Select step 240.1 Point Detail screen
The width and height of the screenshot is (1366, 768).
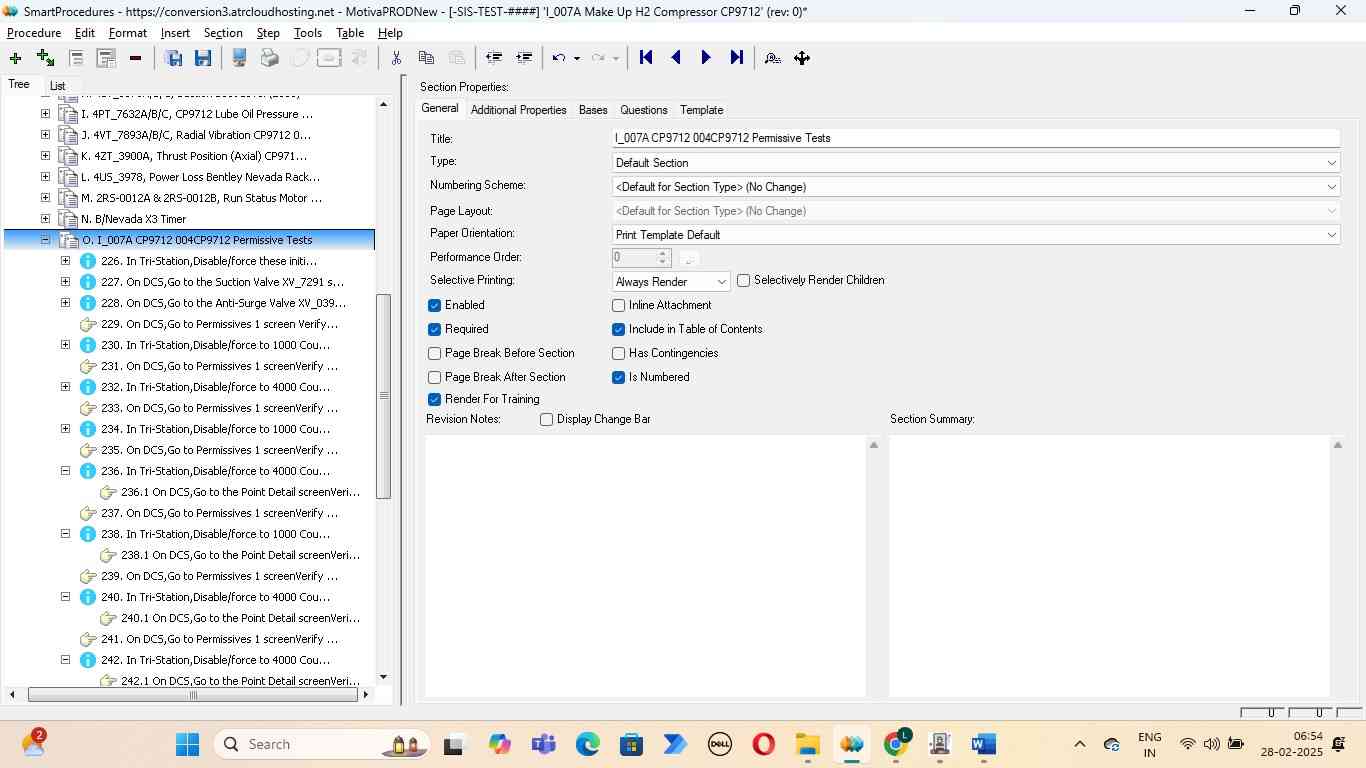click(x=240, y=618)
